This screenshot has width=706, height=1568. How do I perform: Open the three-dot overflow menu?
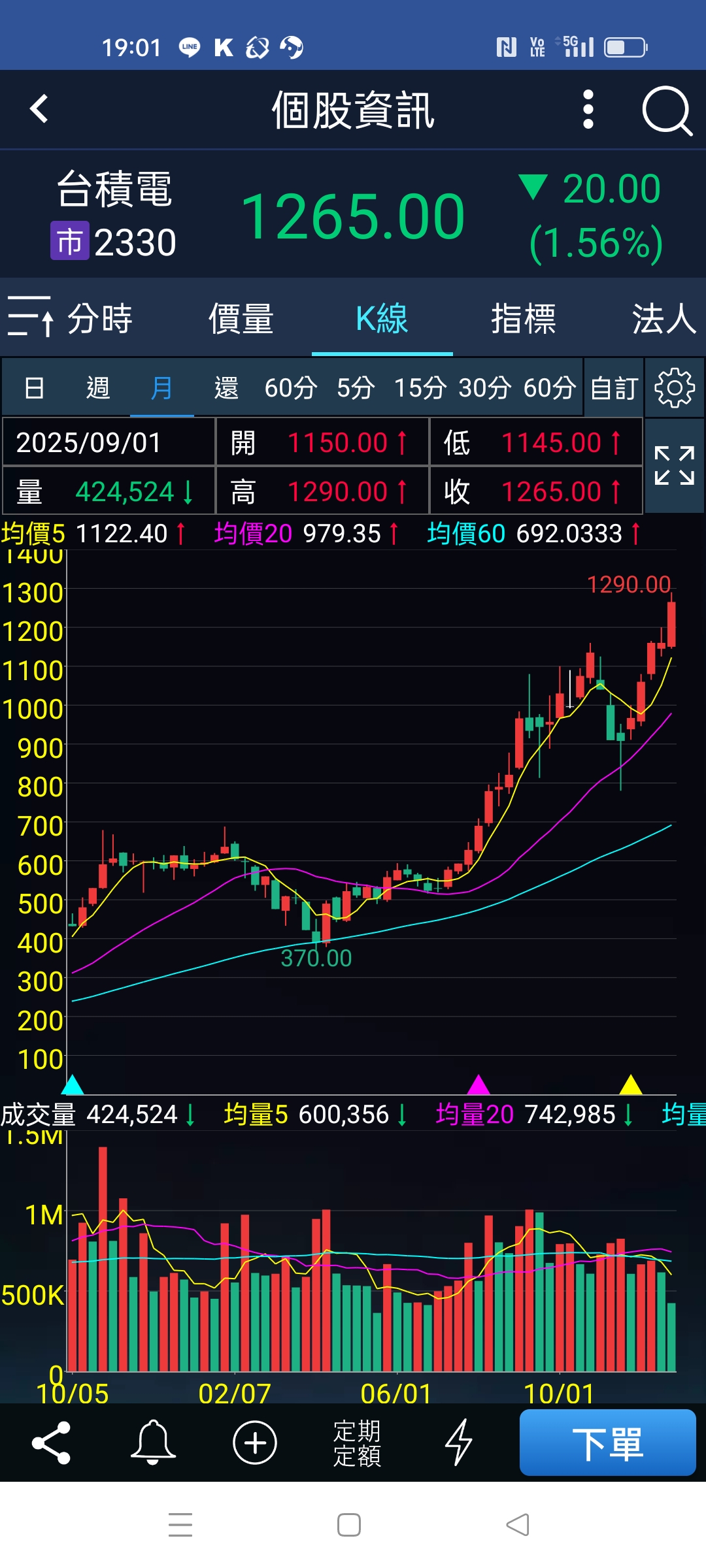[x=588, y=109]
